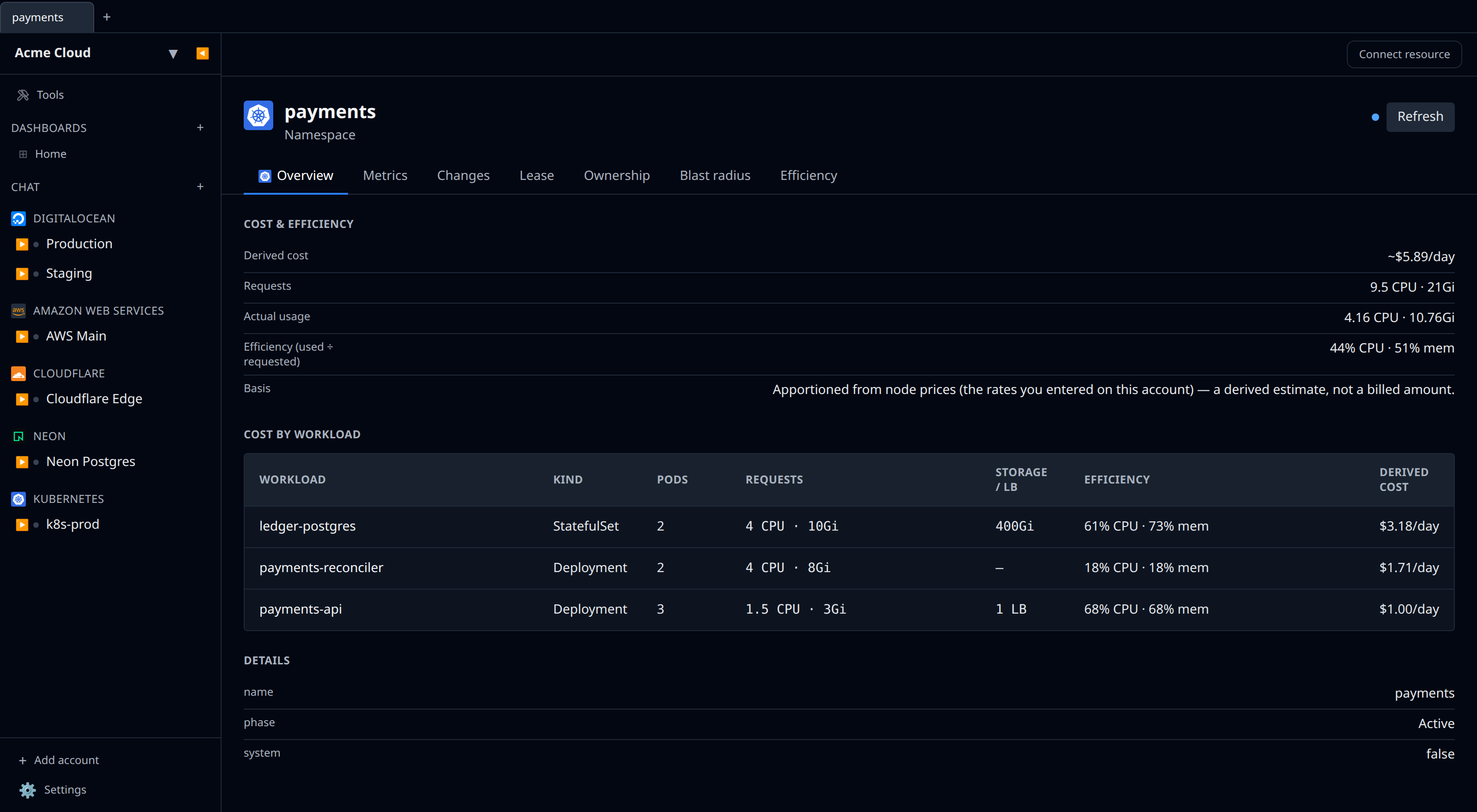Expand the Production account arrow
This screenshot has height=812, width=1477.
point(22,244)
